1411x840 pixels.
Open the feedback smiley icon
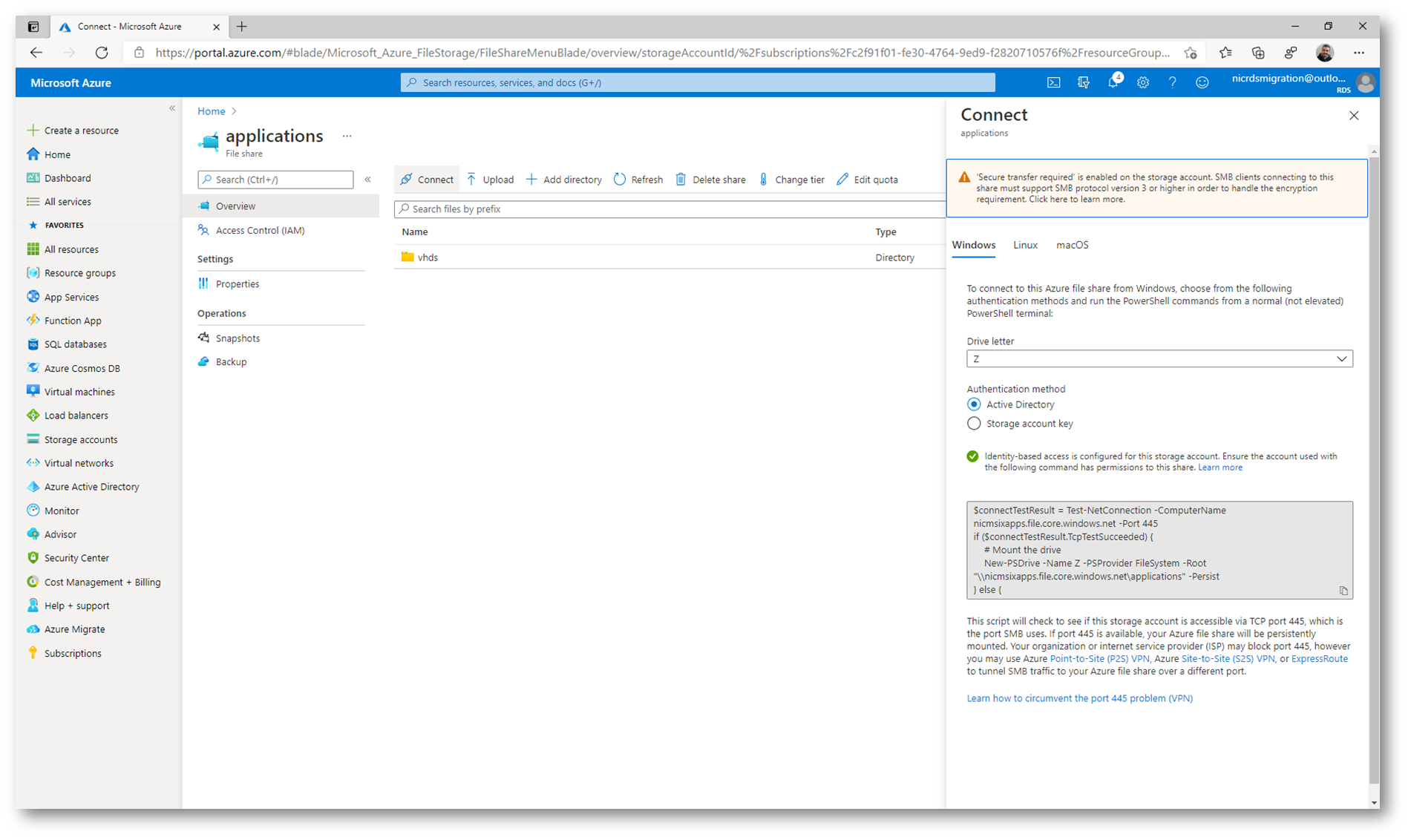click(1202, 82)
